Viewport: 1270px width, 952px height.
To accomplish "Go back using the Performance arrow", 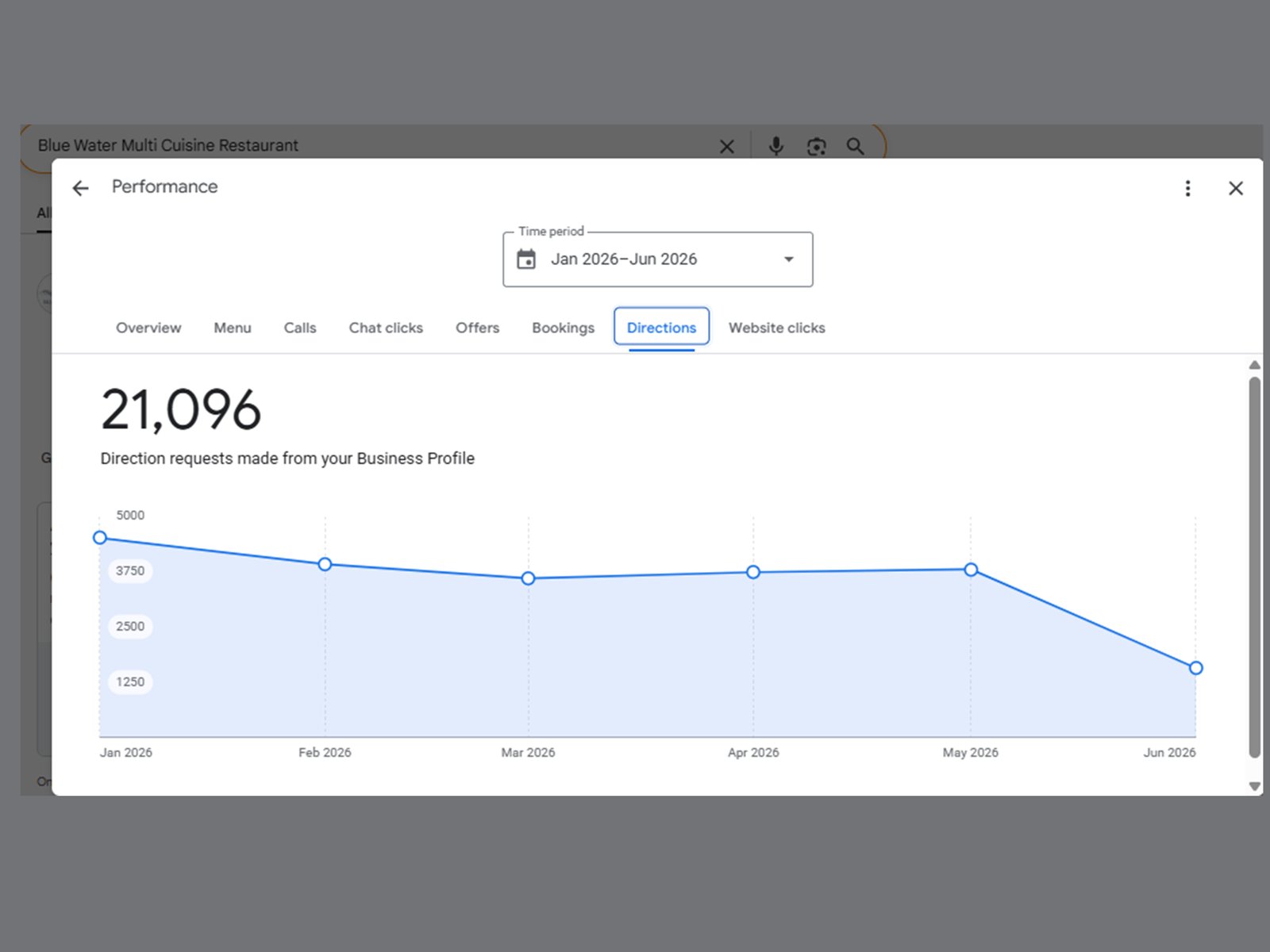I will [x=80, y=188].
